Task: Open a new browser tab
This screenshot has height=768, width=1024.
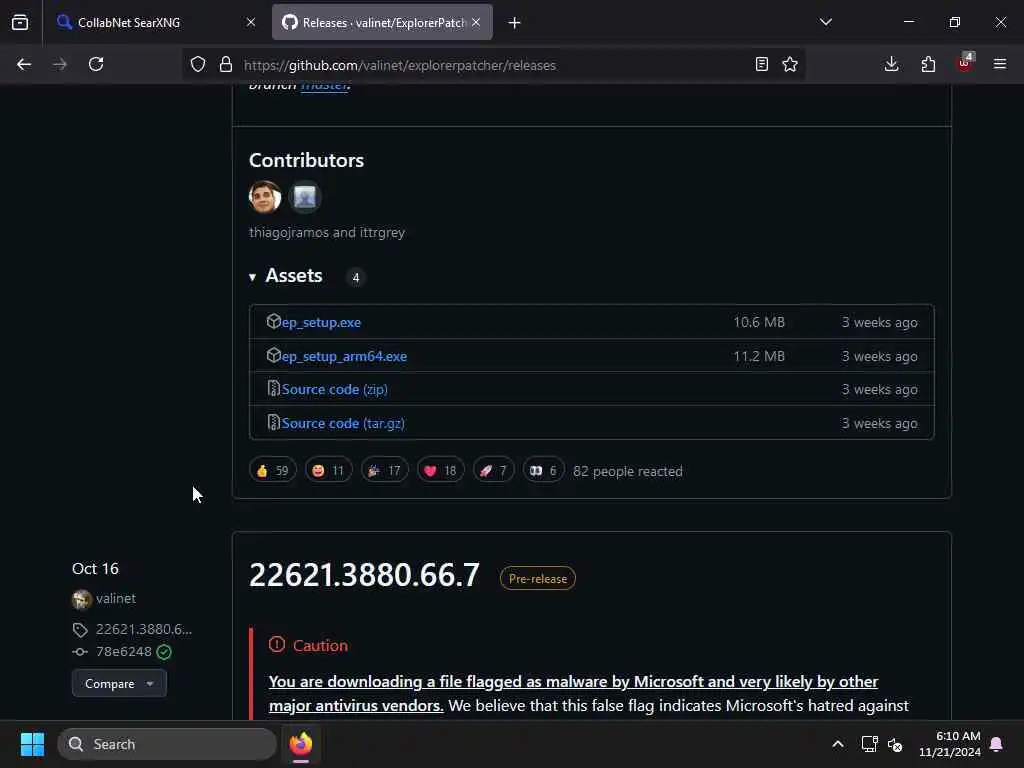Action: (x=515, y=23)
